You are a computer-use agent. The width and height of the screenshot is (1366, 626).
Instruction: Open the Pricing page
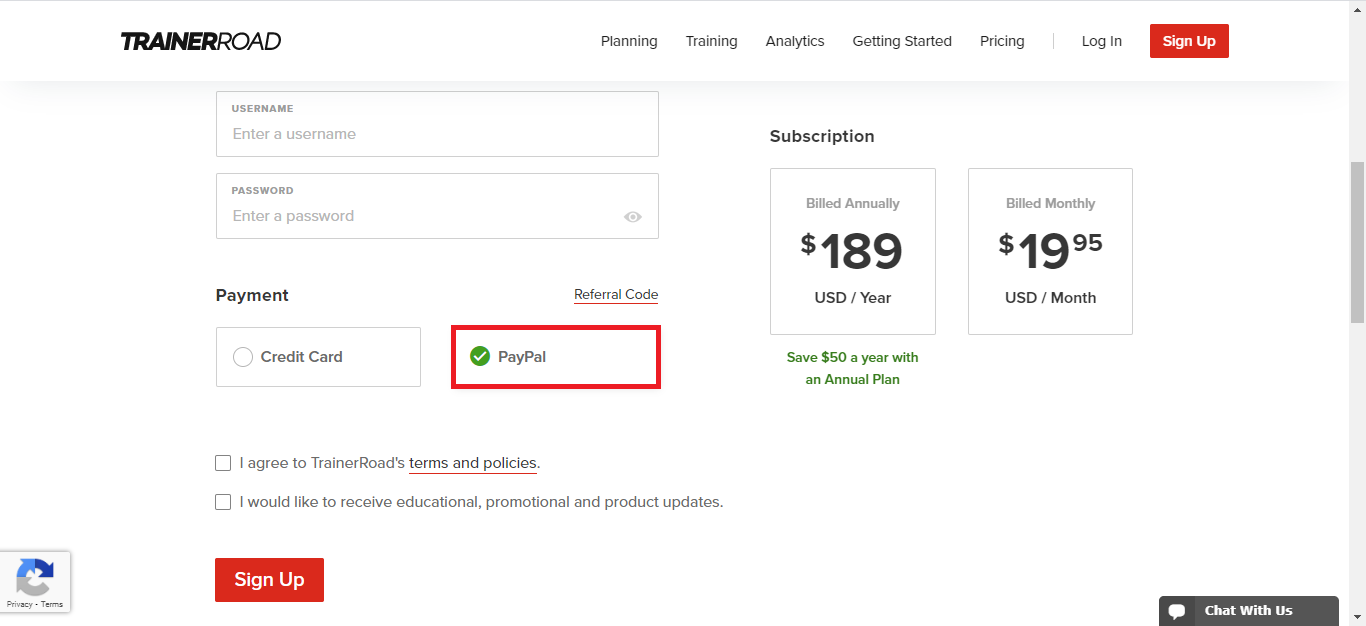(1002, 41)
